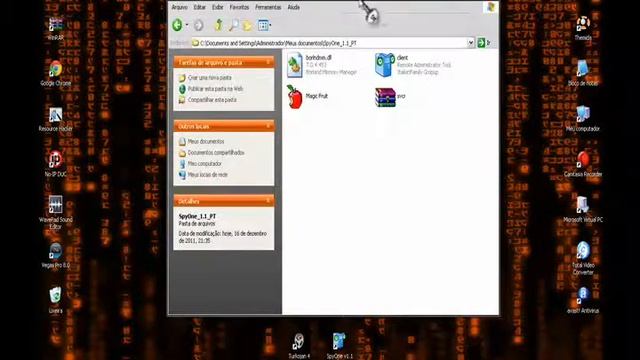
Task: Open the Views mode toolbar button
Action: [x=263, y=25]
